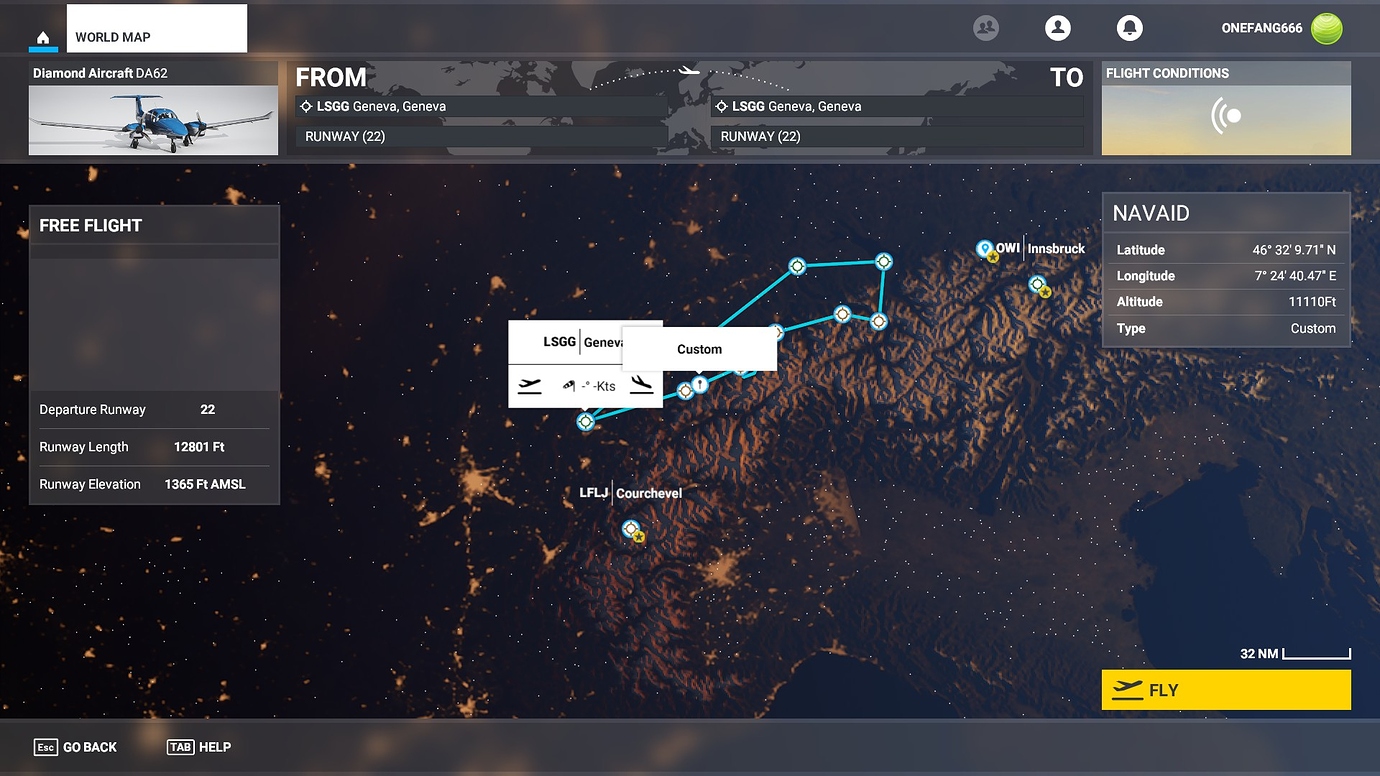Click the OWI Innsbruck waypoint marker
Screen dimensions: 1380x776
pos(984,248)
